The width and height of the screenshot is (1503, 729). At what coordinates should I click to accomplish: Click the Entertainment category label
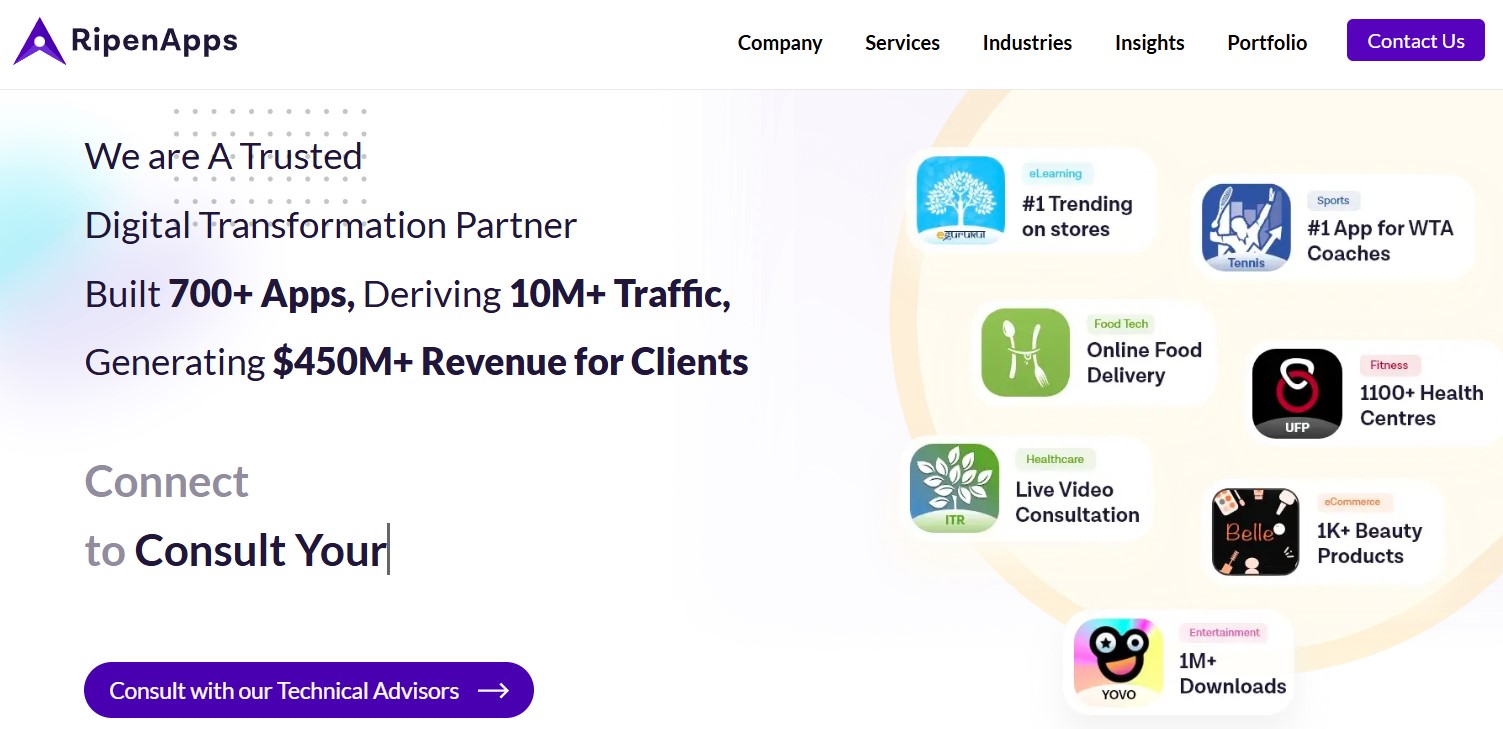pyautogui.click(x=1224, y=632)
